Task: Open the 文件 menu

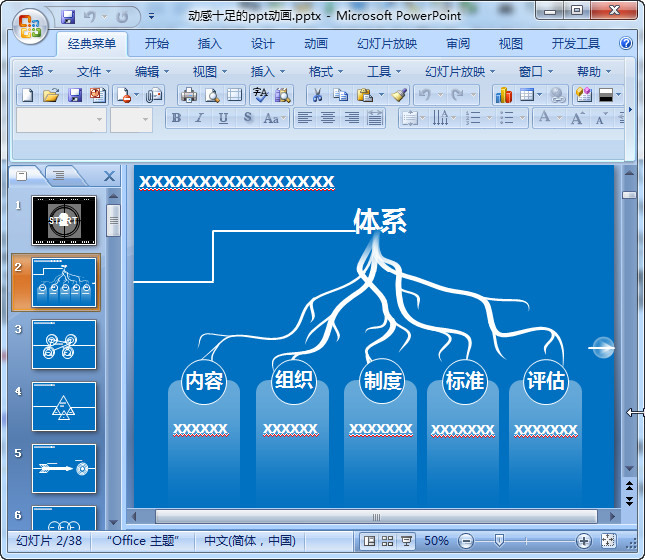Action: (93, 72)
